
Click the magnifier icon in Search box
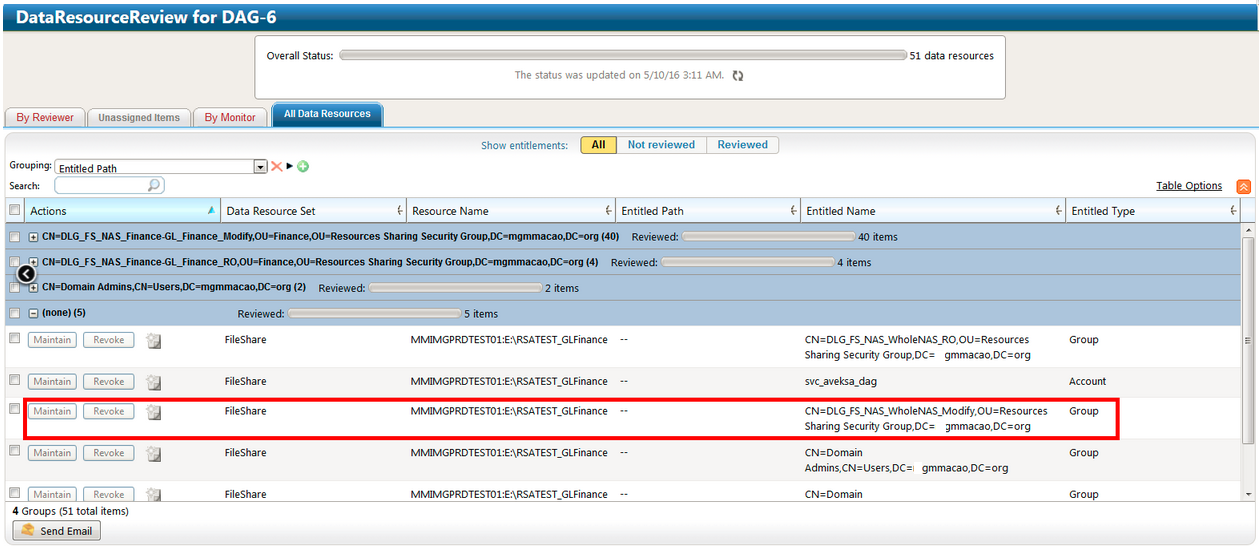154,186
